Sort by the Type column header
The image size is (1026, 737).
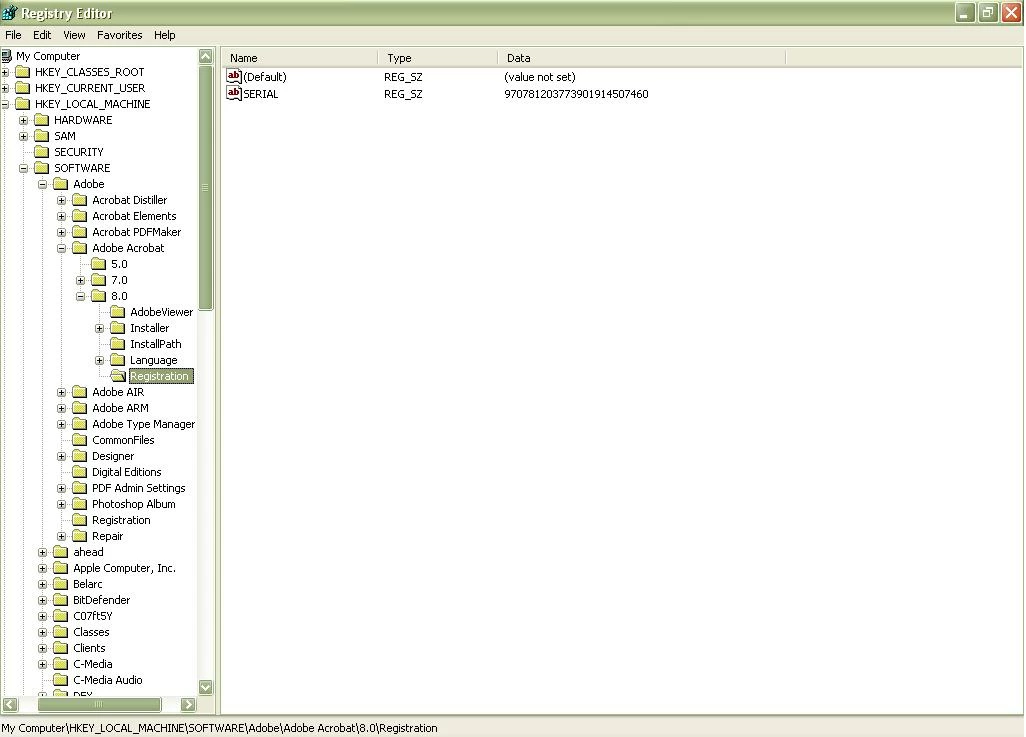(x=438, y=58)
